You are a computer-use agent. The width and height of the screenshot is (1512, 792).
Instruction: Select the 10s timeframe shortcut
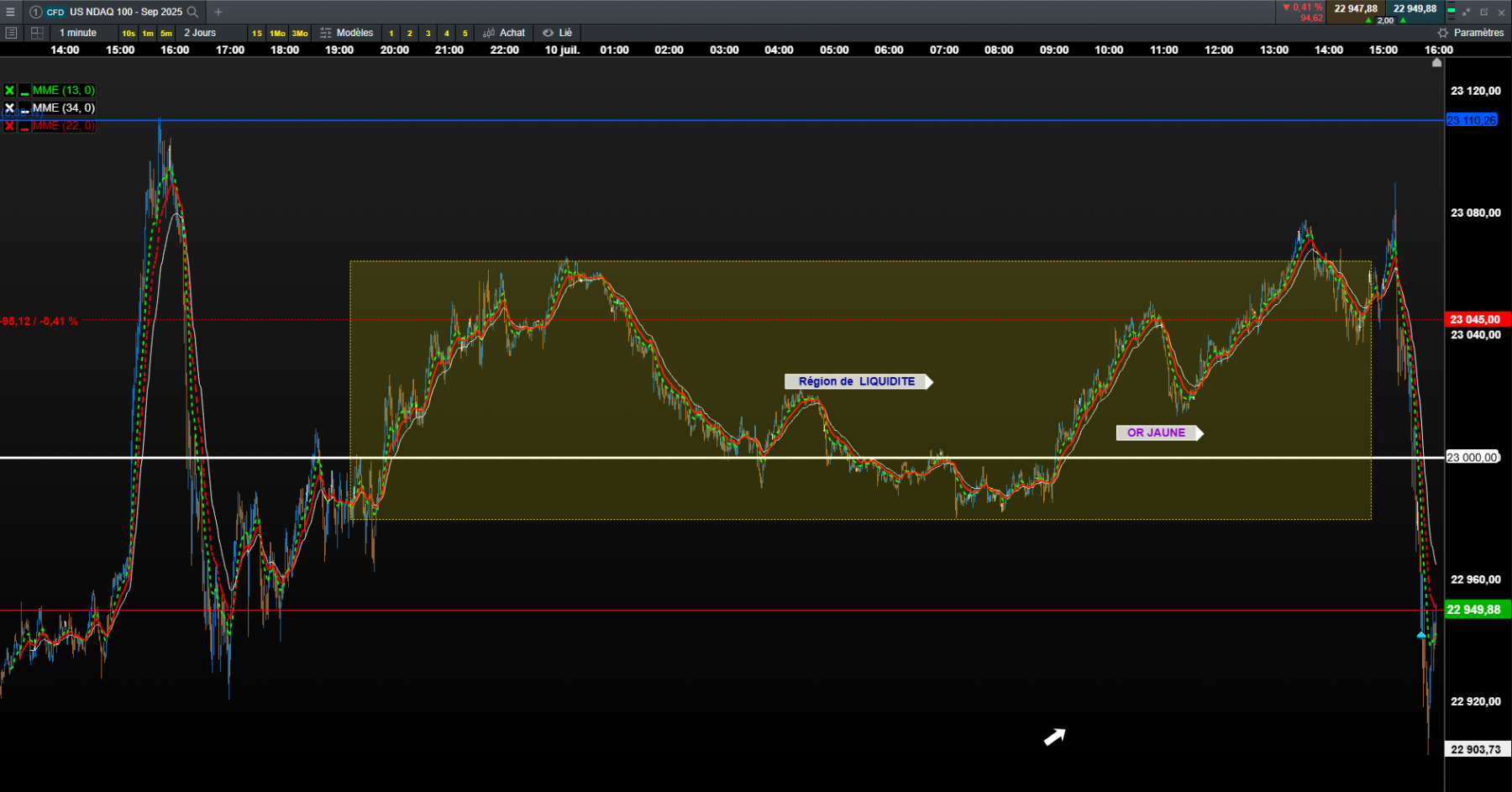pos(129,34)
